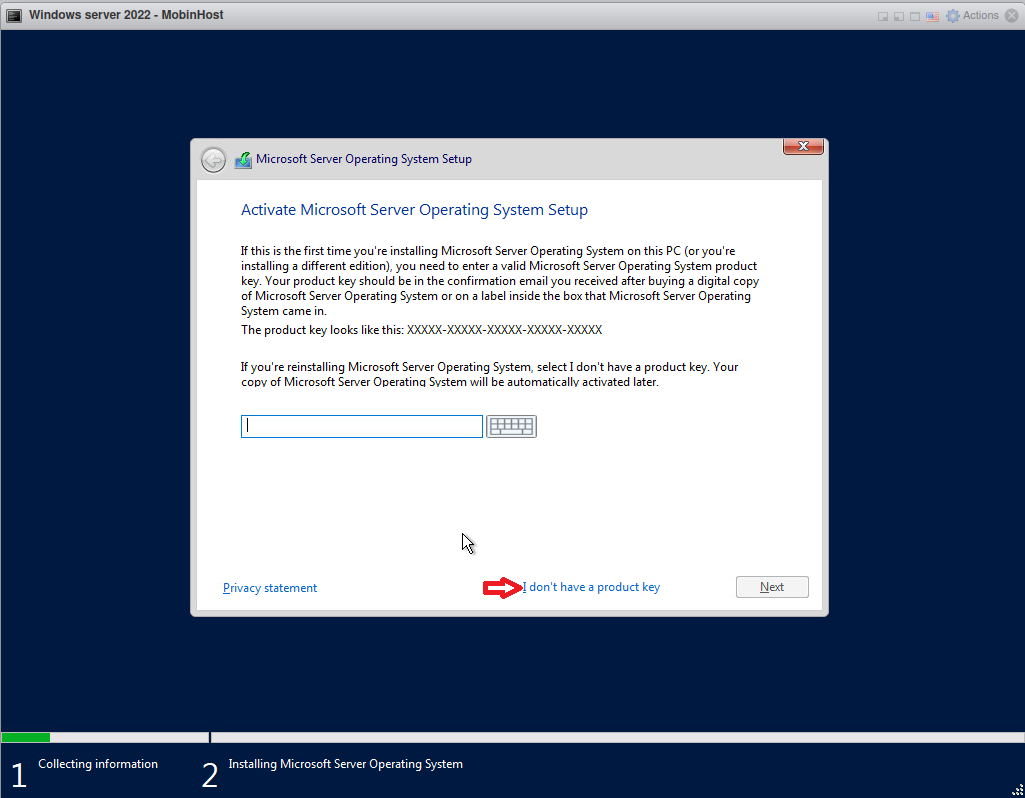The image size is (1025, 798).
Task: Click the Activate Microsoft Server Operating System Setup heading
Action: tap(414, 210)
